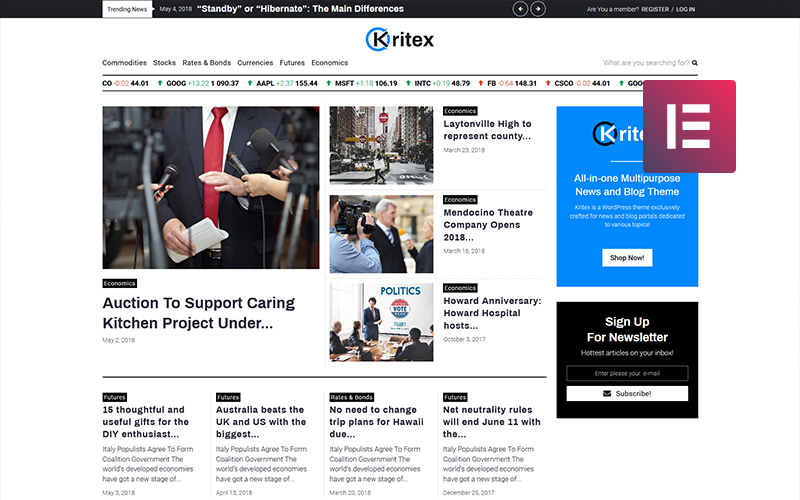Click the LOG IN link
Viewport: 800px width, 500px height.
pyautogui.click(x=685, y=9)
